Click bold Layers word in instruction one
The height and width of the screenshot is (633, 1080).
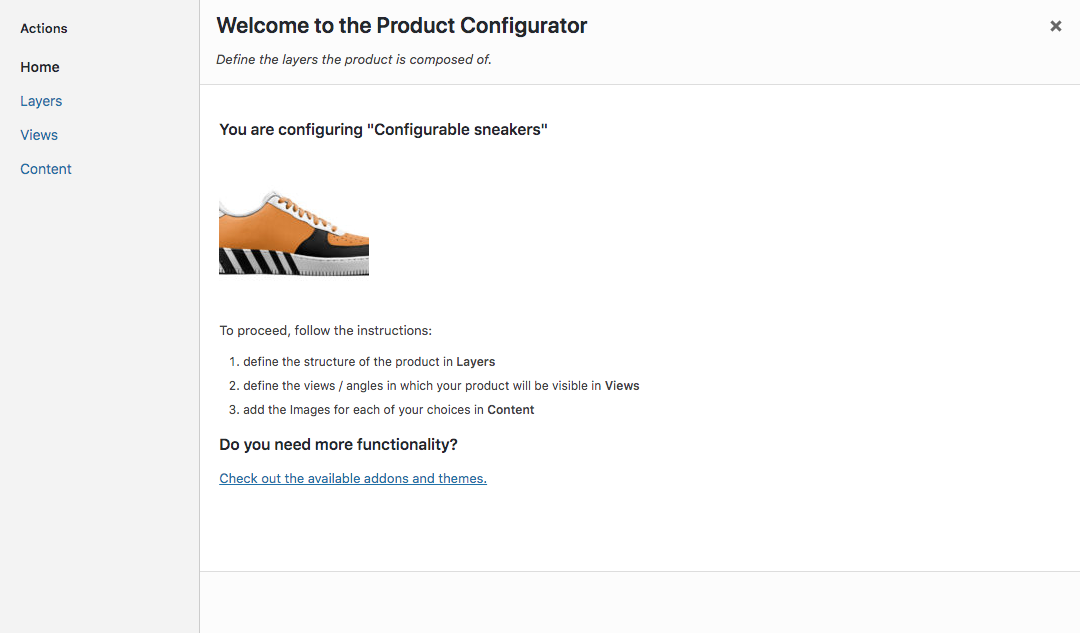[x=475, y=362]
